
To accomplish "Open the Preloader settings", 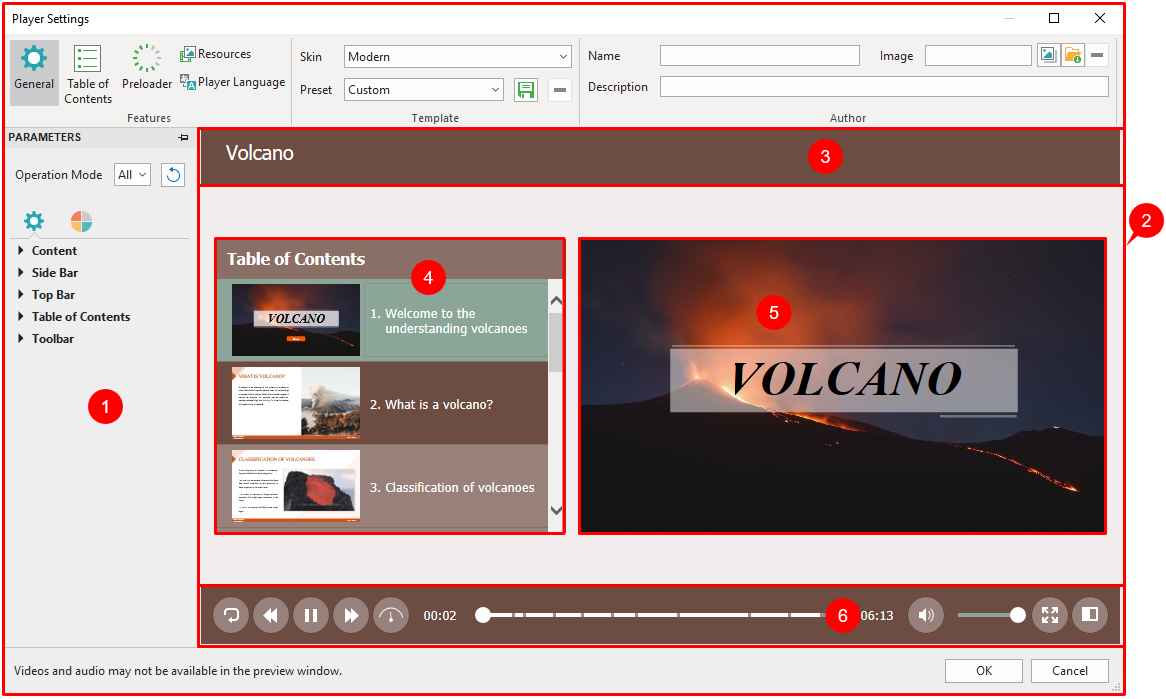I will [x=146, y=68].
